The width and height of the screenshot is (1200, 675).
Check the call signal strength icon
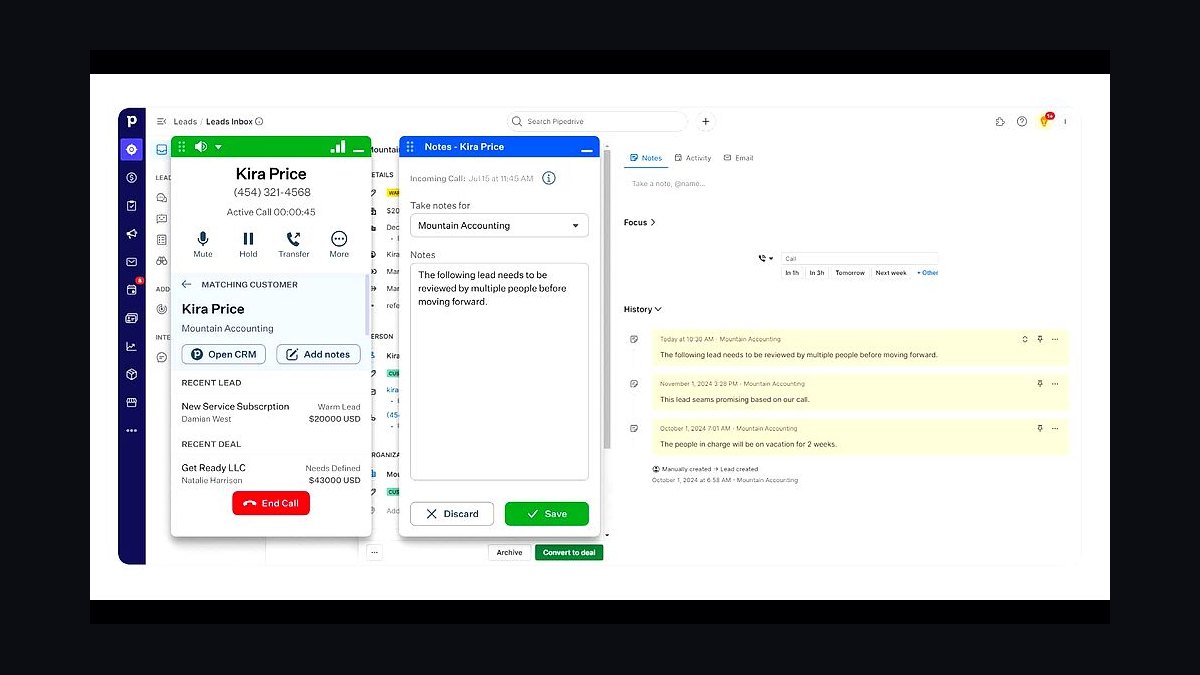pyautogui.click(x=338, y=146)
